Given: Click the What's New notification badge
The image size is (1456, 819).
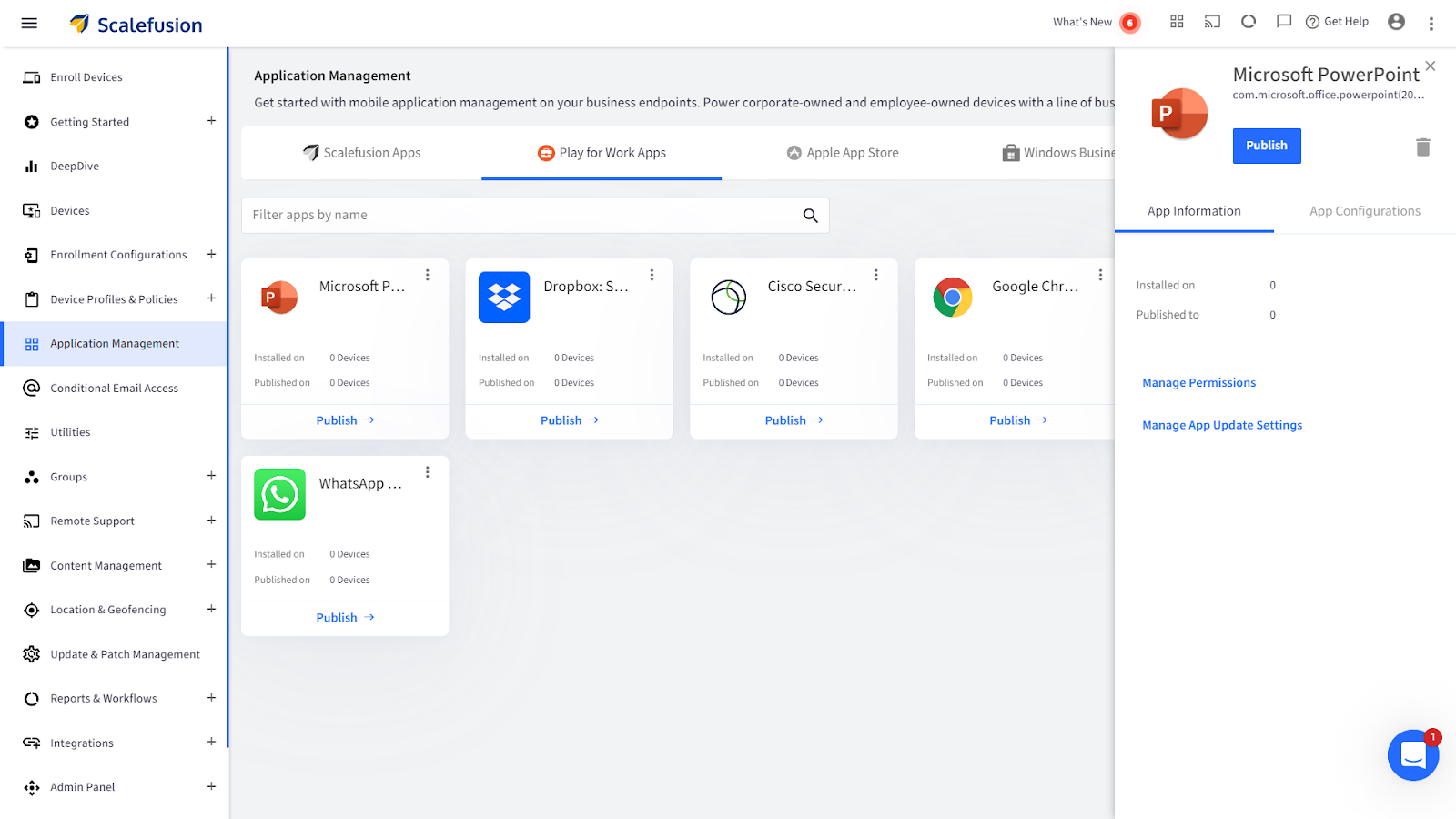Looking at the screenshot, I should [x=1131, y=20].
